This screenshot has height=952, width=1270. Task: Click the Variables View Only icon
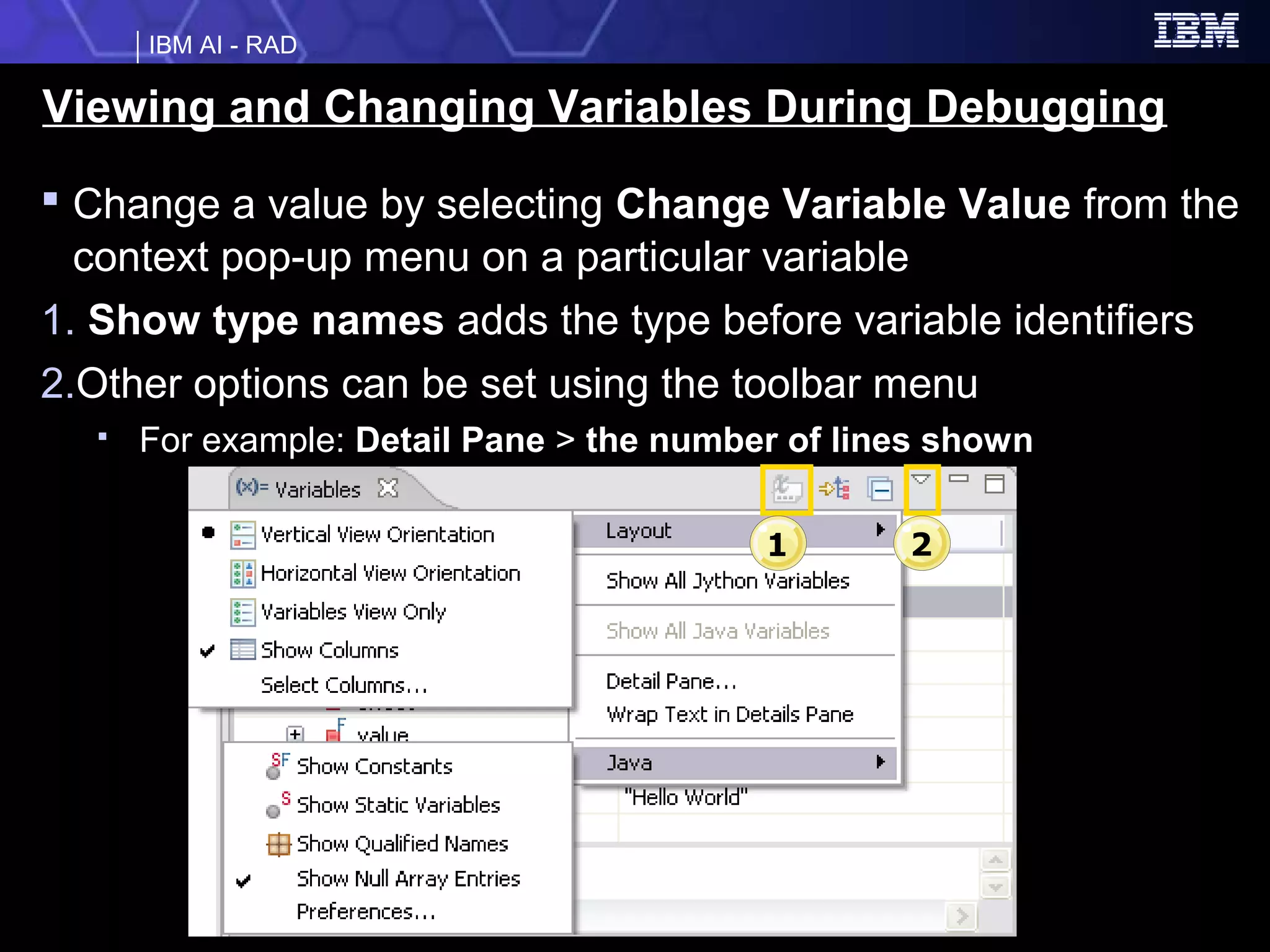click(242, 612)
